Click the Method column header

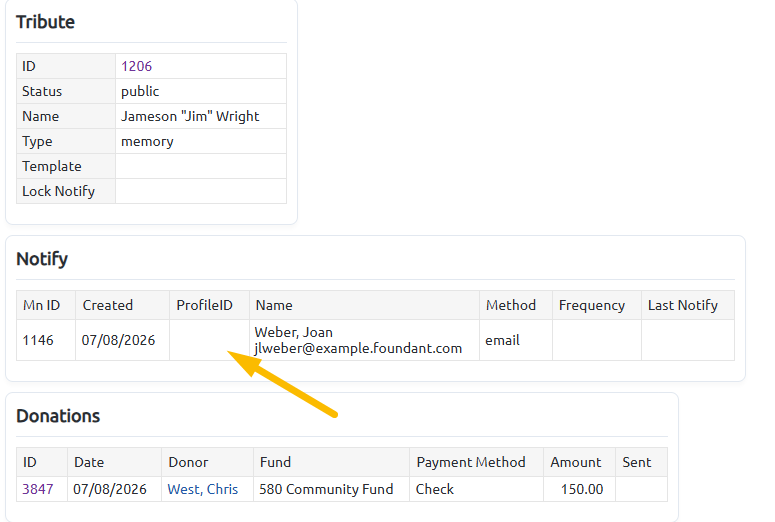tap(516, 305)
